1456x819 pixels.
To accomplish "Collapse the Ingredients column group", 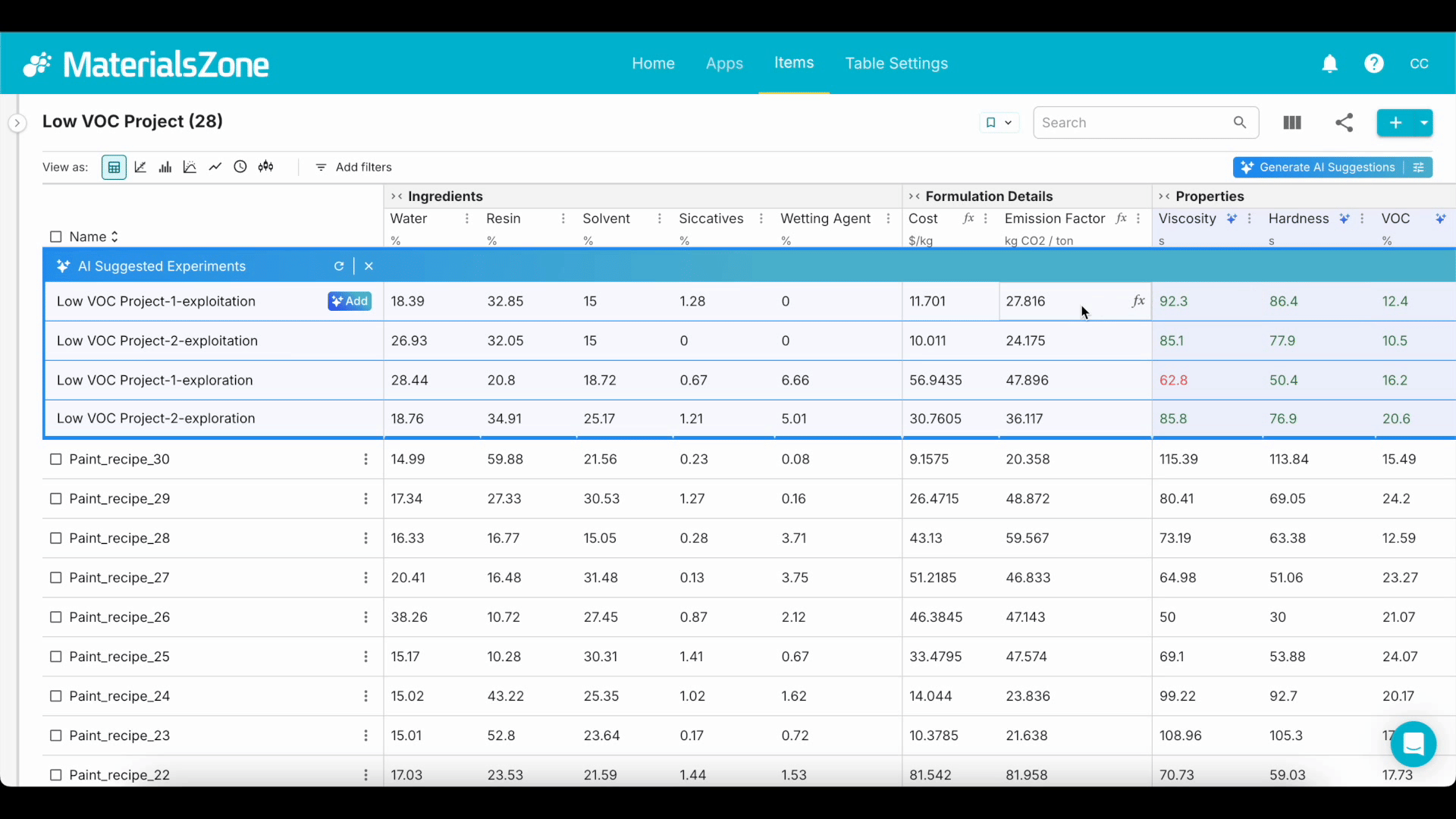I will pos(396,196).
